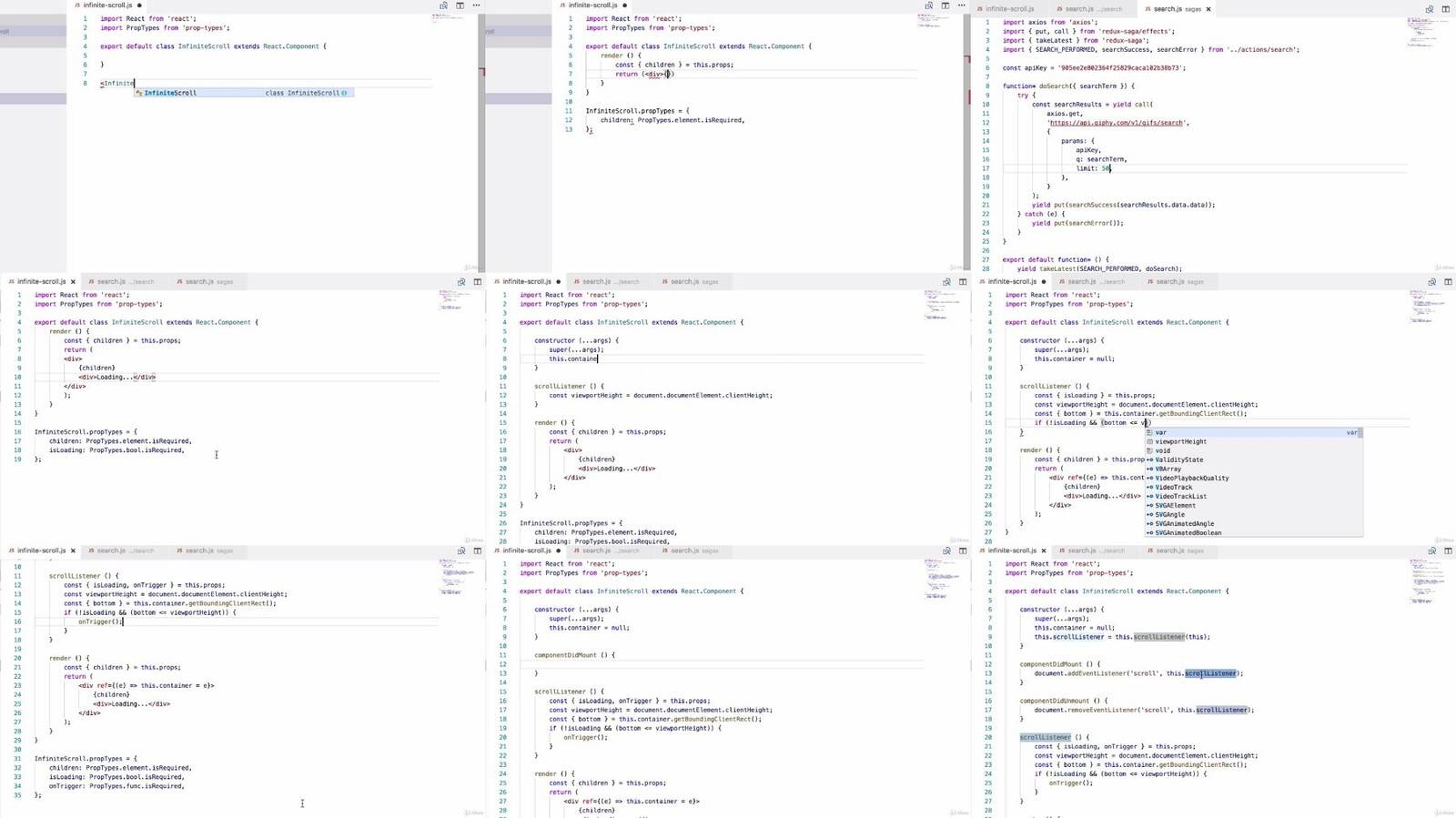Accept the InfiniteScroll class autocomplete suggestion
1456x818 pixels.
pos(244,93)
